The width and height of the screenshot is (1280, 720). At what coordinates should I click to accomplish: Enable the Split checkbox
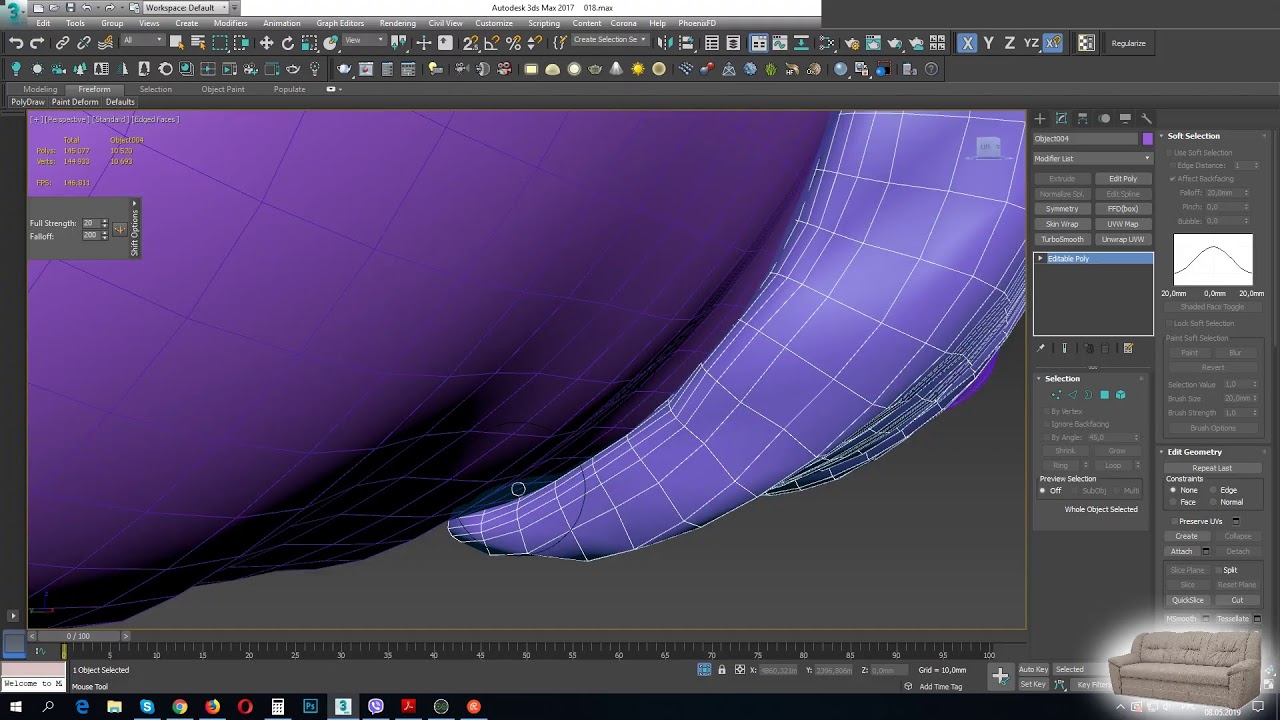tap(1218, 570)
